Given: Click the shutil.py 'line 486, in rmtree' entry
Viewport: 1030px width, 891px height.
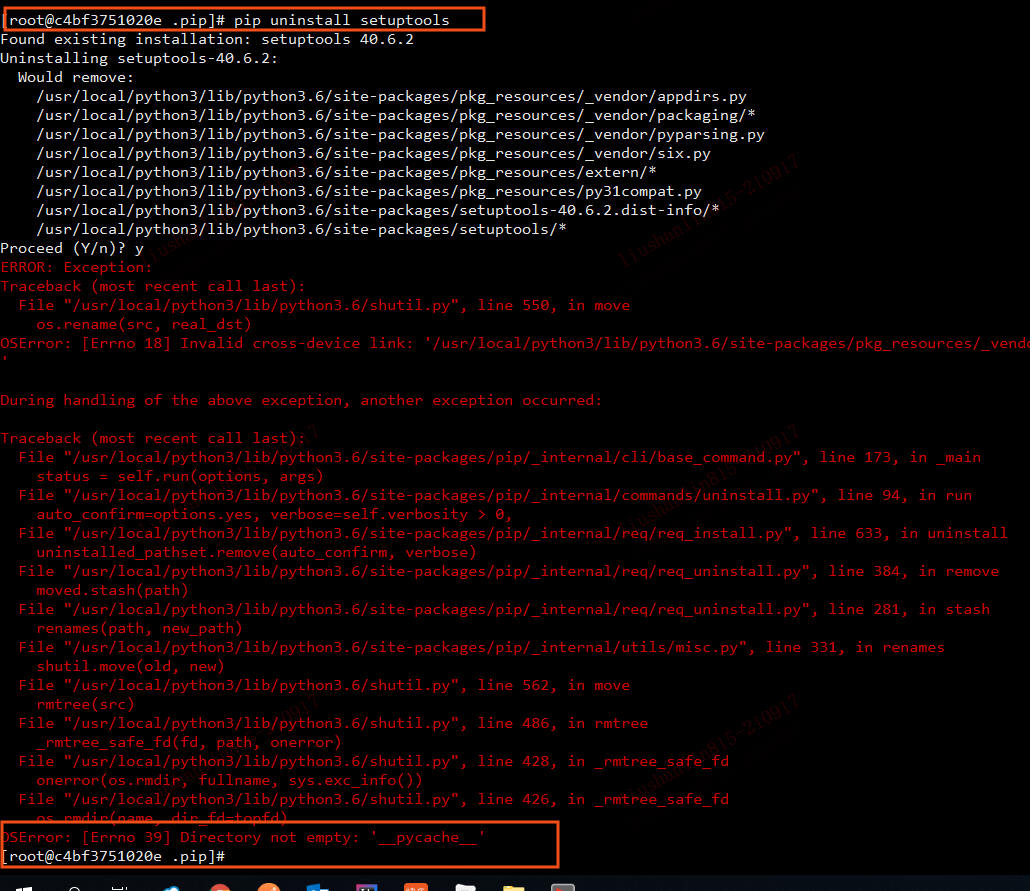Looking at the screenshot, I should click(334, 725).
